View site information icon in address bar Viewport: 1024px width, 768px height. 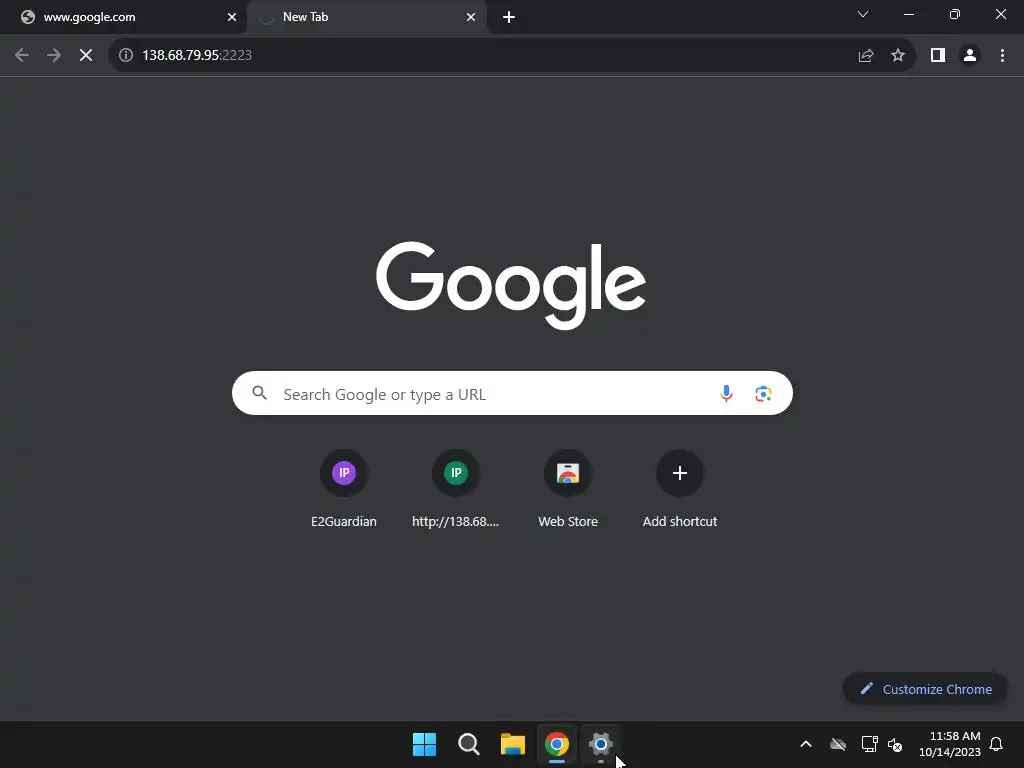point(126,56)
